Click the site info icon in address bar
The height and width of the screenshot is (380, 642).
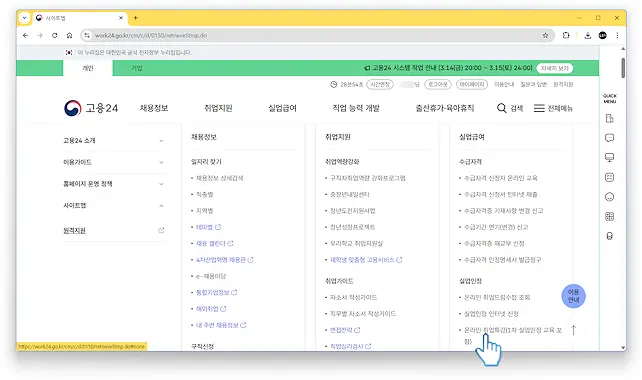coord(87,36)
